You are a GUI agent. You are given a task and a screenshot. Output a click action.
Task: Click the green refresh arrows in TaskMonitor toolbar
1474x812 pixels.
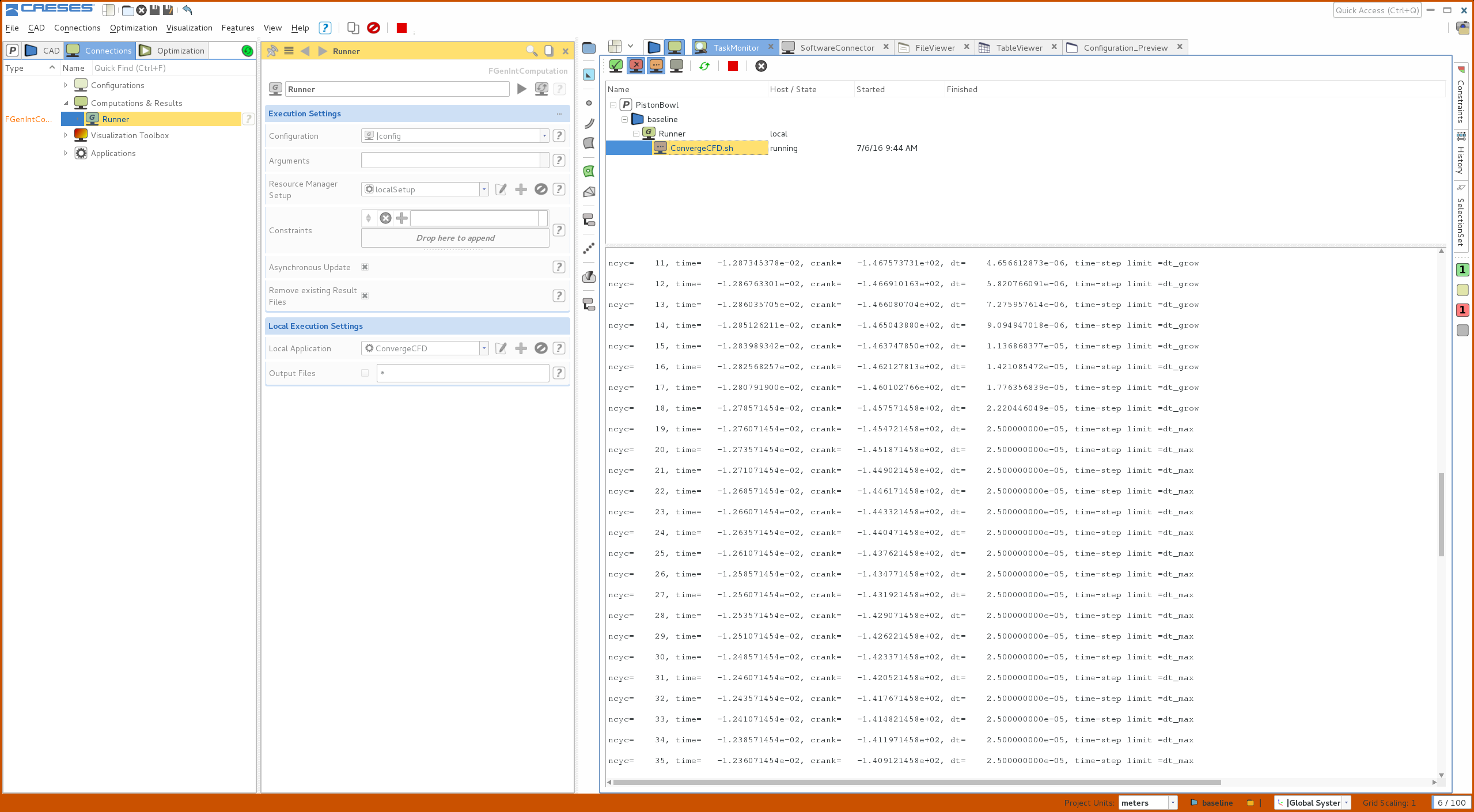tap(704, 66)
